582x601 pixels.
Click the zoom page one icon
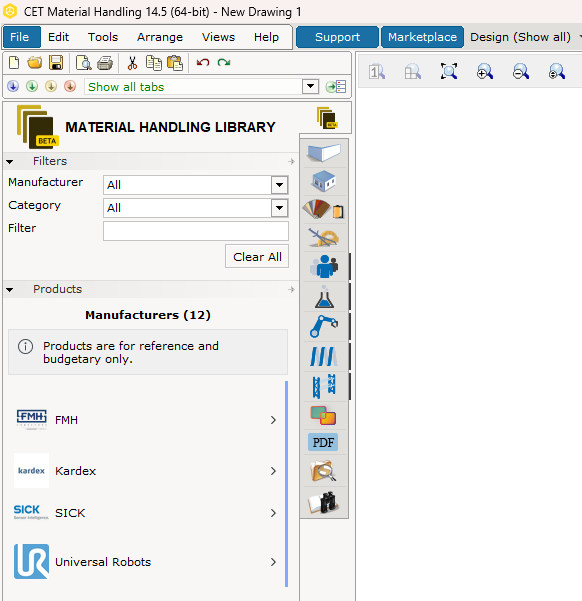point(377,72)
